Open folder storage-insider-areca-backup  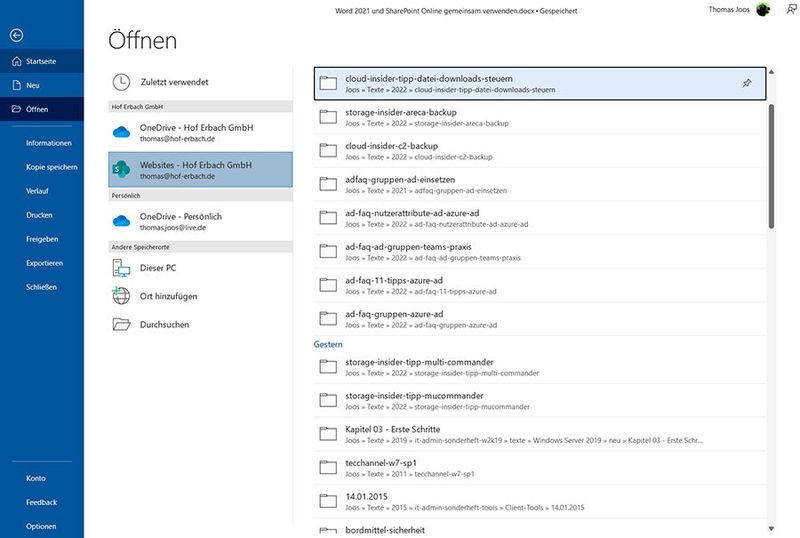point(540,117)
